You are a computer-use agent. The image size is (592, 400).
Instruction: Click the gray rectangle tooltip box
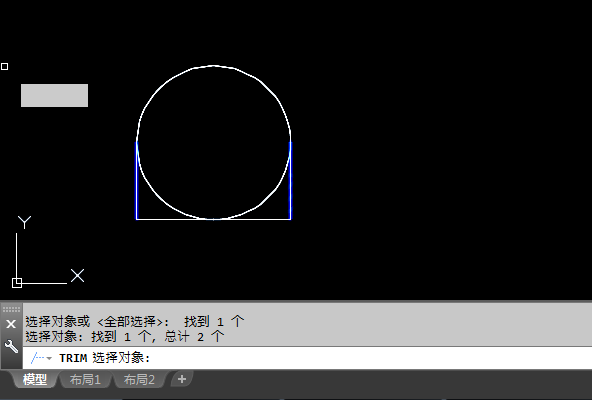click(54, 96)
